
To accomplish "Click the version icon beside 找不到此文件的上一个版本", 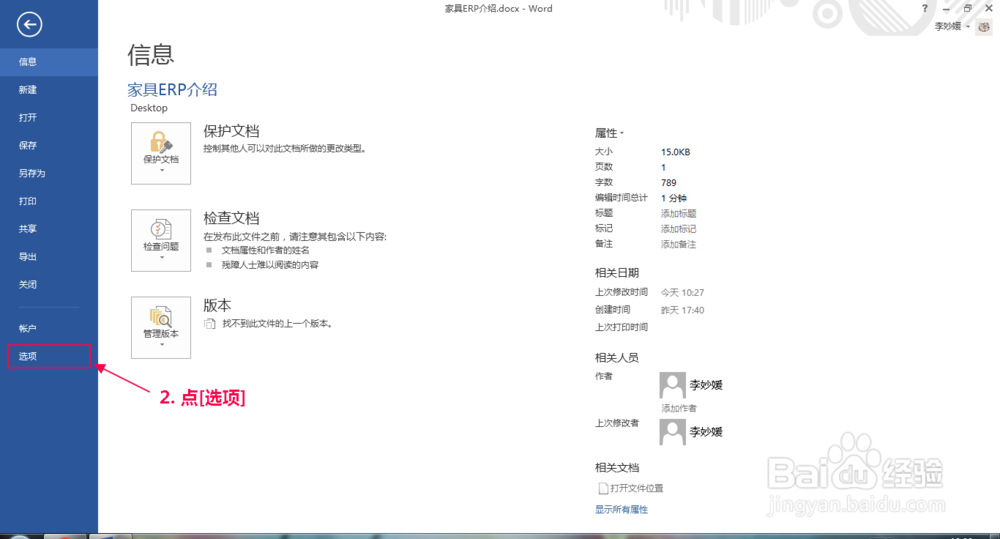I will pyautogui.click(x=209, y=324).
